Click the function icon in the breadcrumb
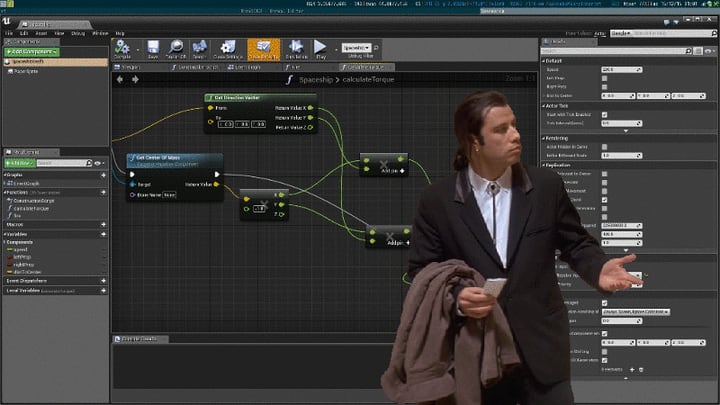 point(289,80)
